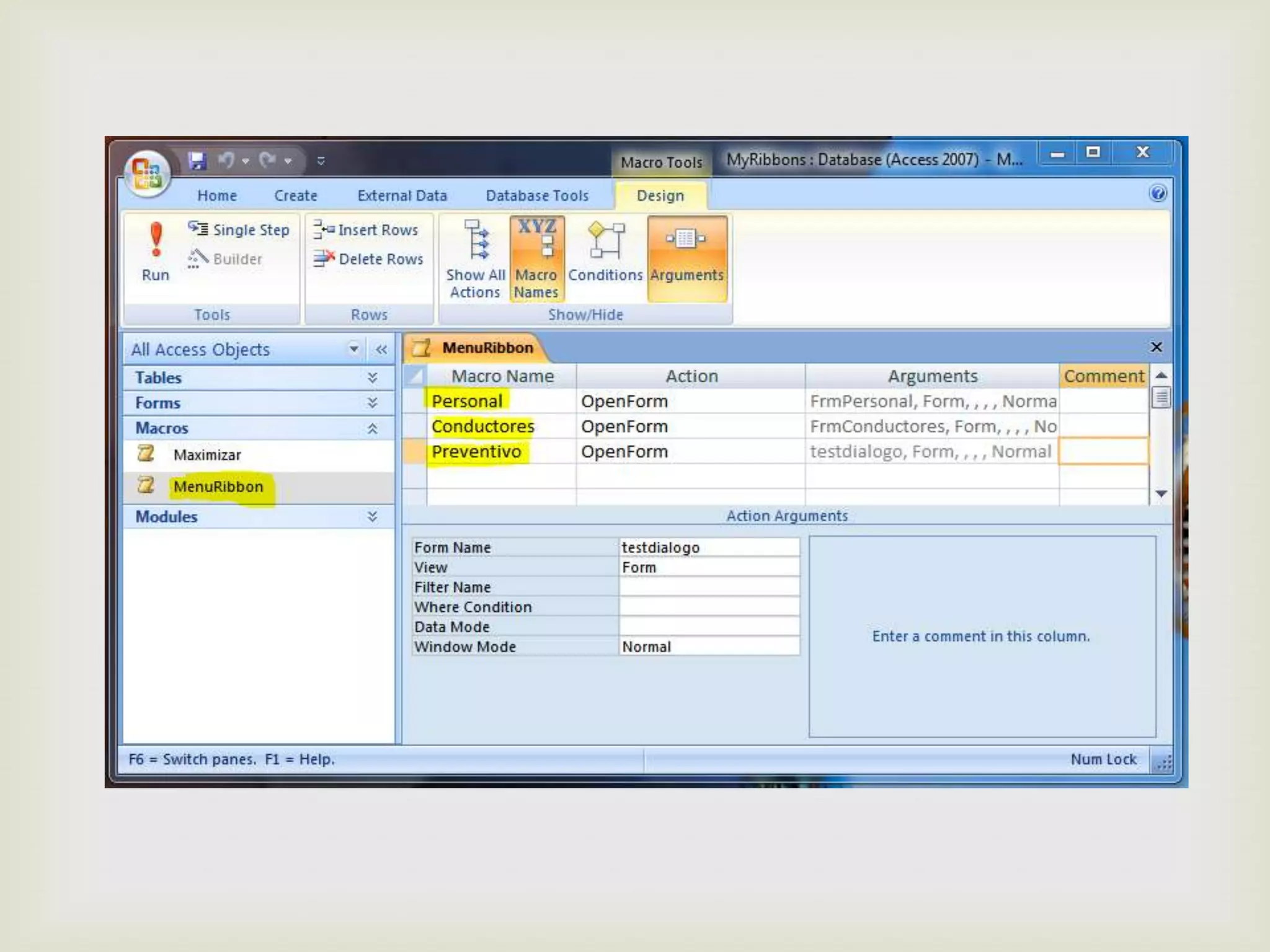Click the macro grid scroll down arrow

pyautogui.click(x=1161, y=494)
